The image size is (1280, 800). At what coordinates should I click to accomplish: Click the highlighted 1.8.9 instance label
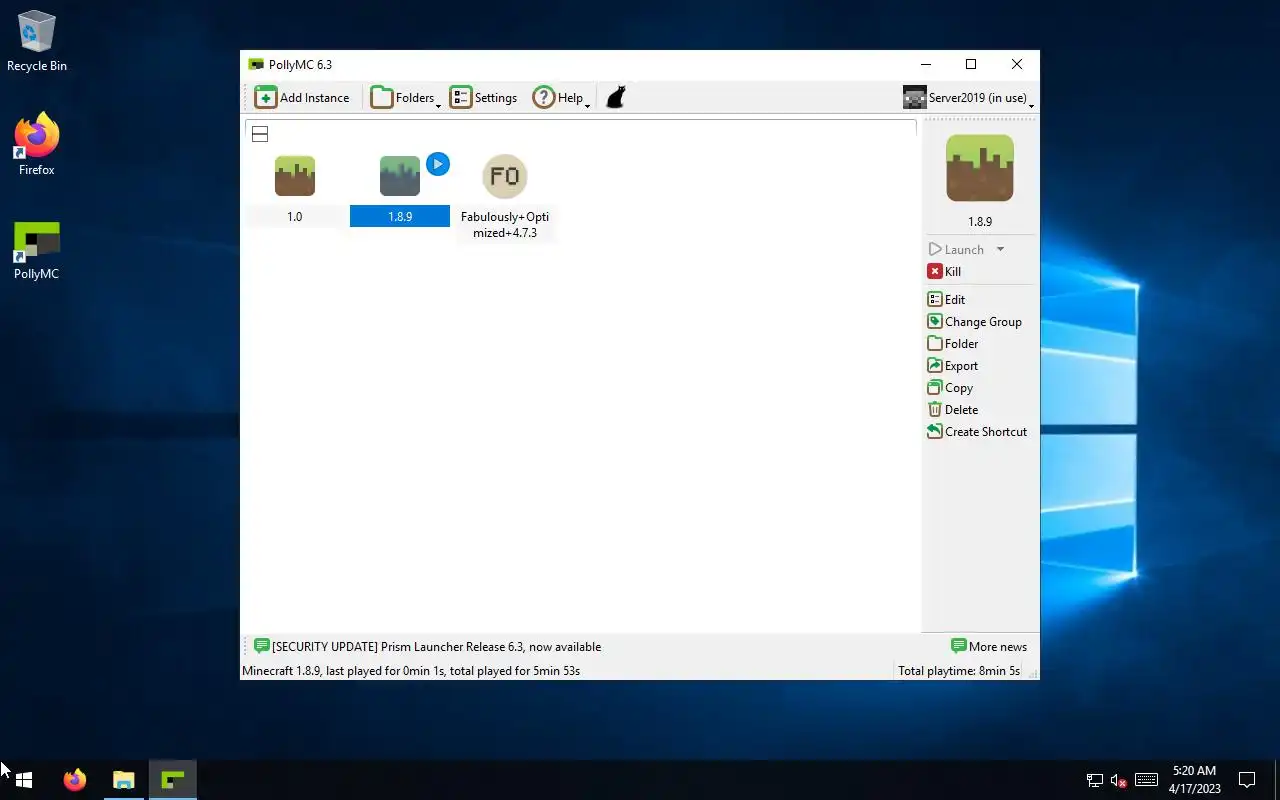pyautogui.click(x=400, y=216)
